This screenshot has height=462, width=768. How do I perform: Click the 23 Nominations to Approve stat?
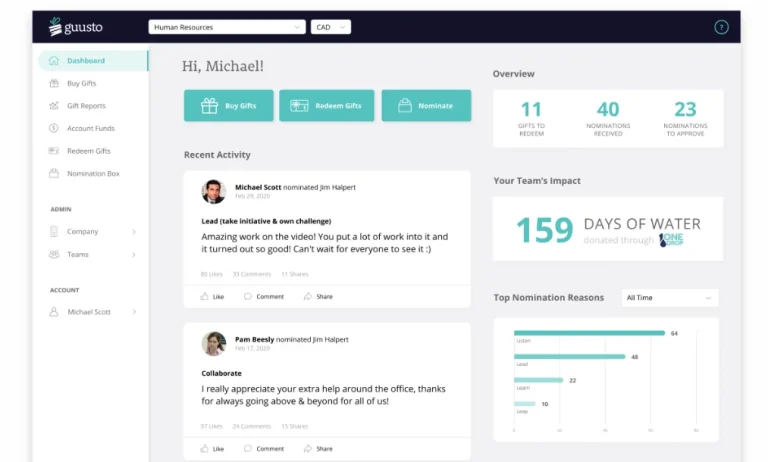click(685, 118)
